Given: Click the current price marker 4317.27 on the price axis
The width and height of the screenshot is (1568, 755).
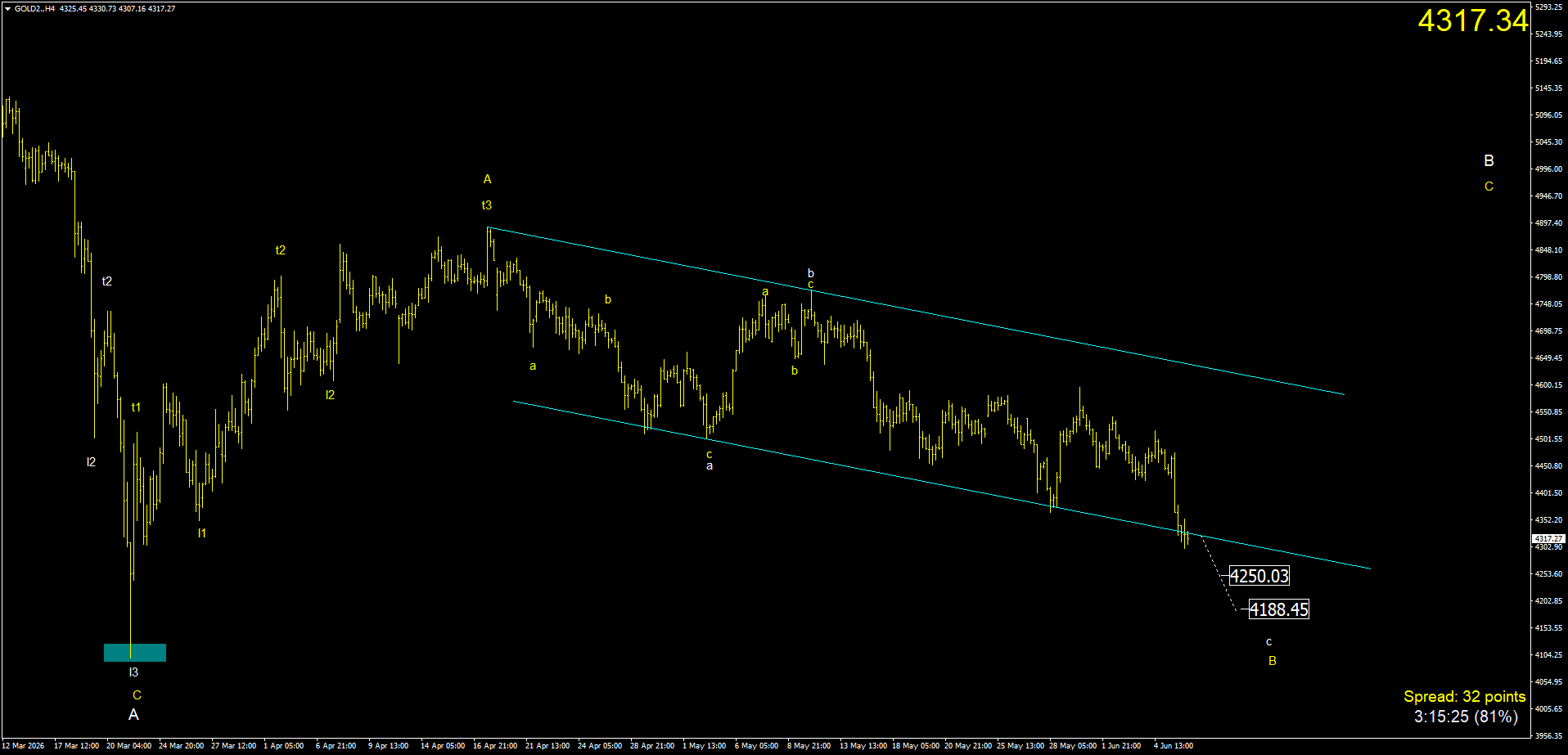Looking at the screenshot, I should pyautogui.click(x=1548, y=538).
